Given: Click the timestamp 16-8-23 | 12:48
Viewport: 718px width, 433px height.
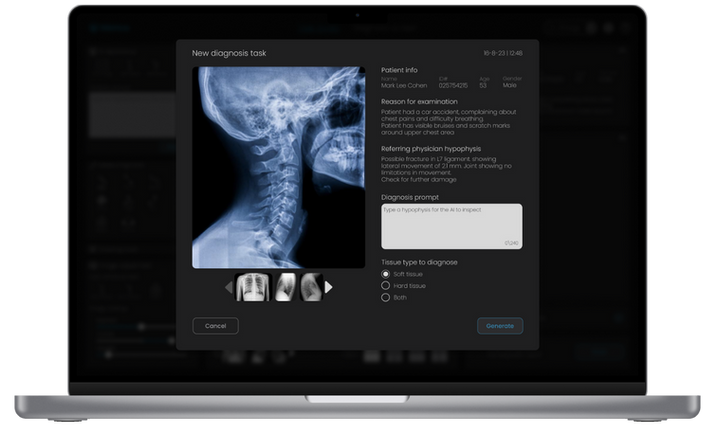Looking at the screenshot, I should (503, 53).
